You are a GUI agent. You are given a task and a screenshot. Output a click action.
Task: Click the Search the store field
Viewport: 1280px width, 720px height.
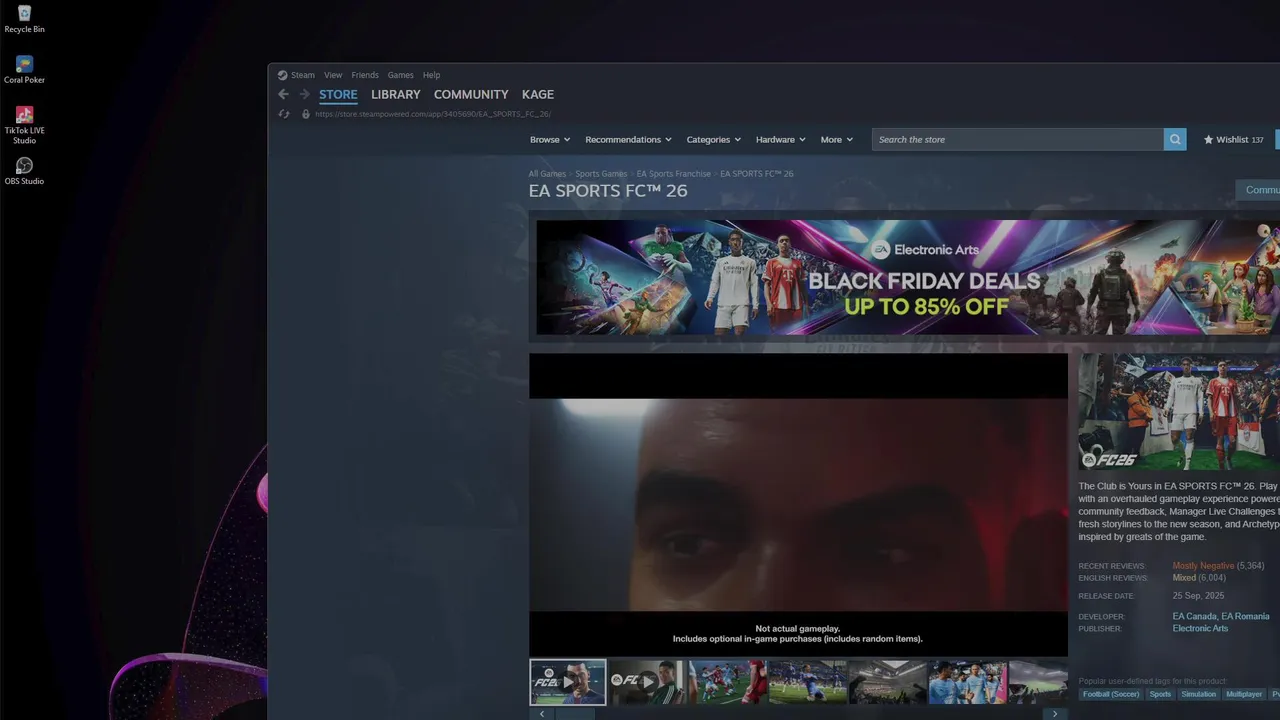pos(1018,140)
